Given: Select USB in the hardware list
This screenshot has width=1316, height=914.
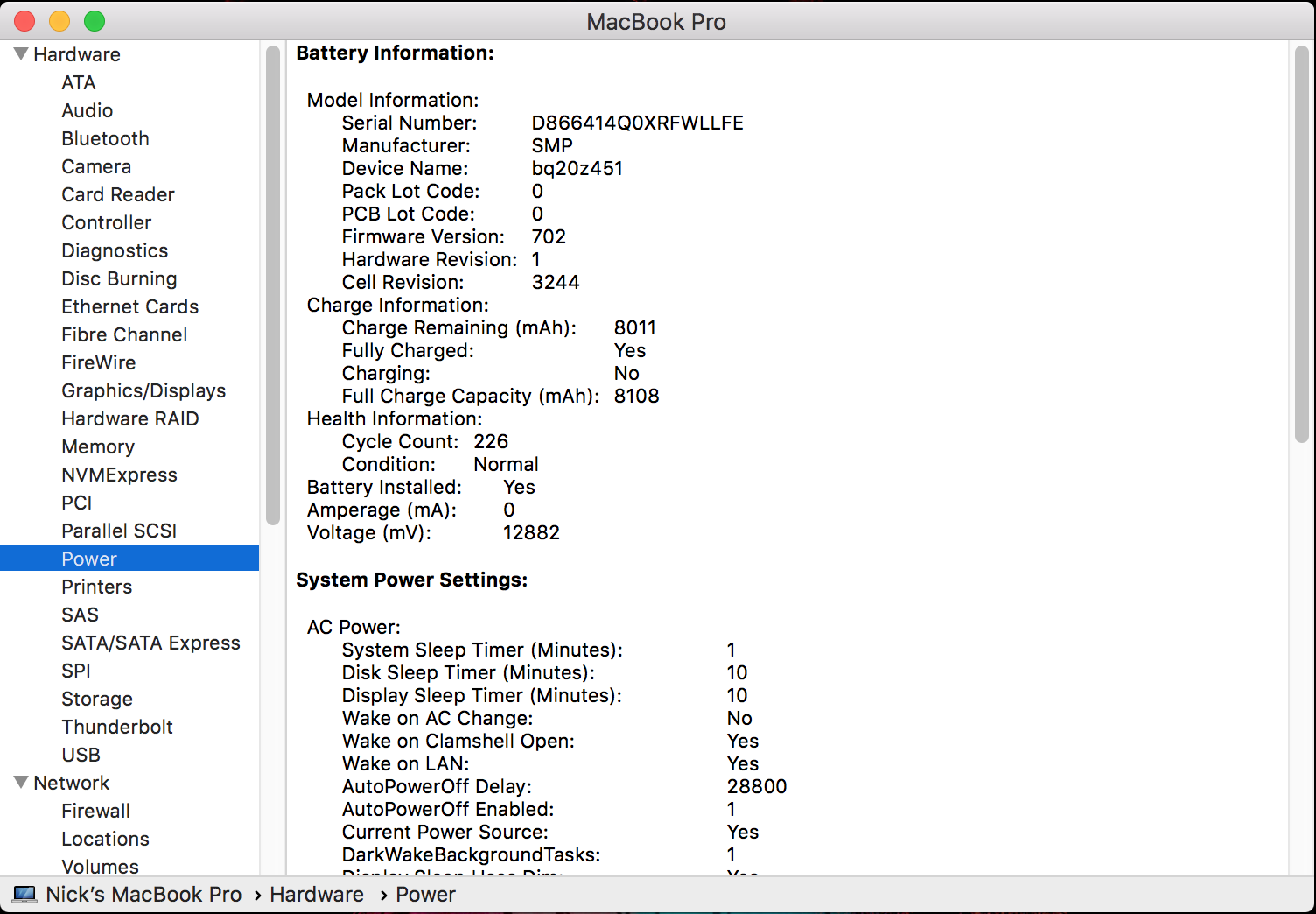Looking at the screenshot, I should (80, 755).
